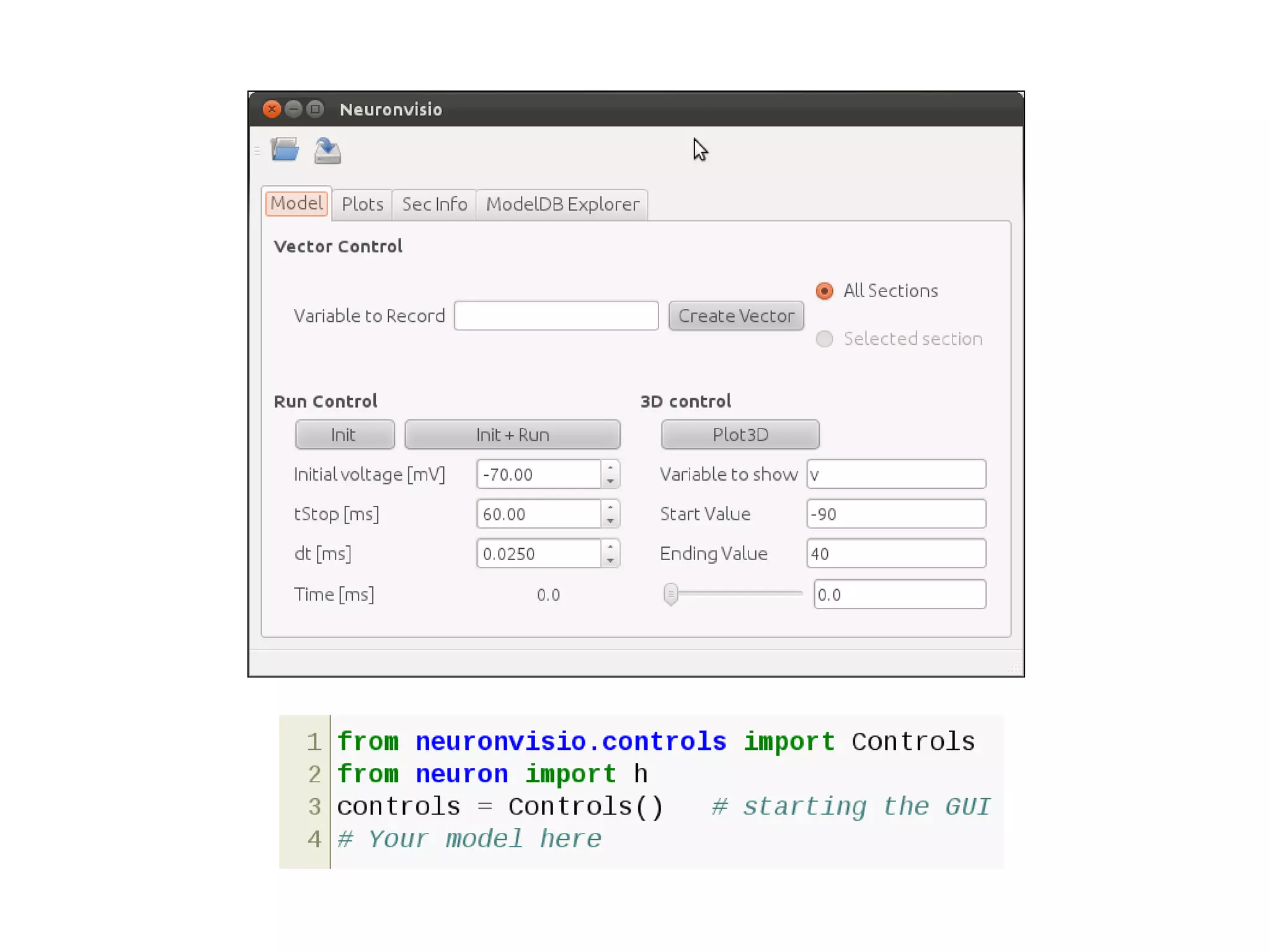Switch to the Sec Info tab
This screenshot has height=952, width=1270.
434,204
